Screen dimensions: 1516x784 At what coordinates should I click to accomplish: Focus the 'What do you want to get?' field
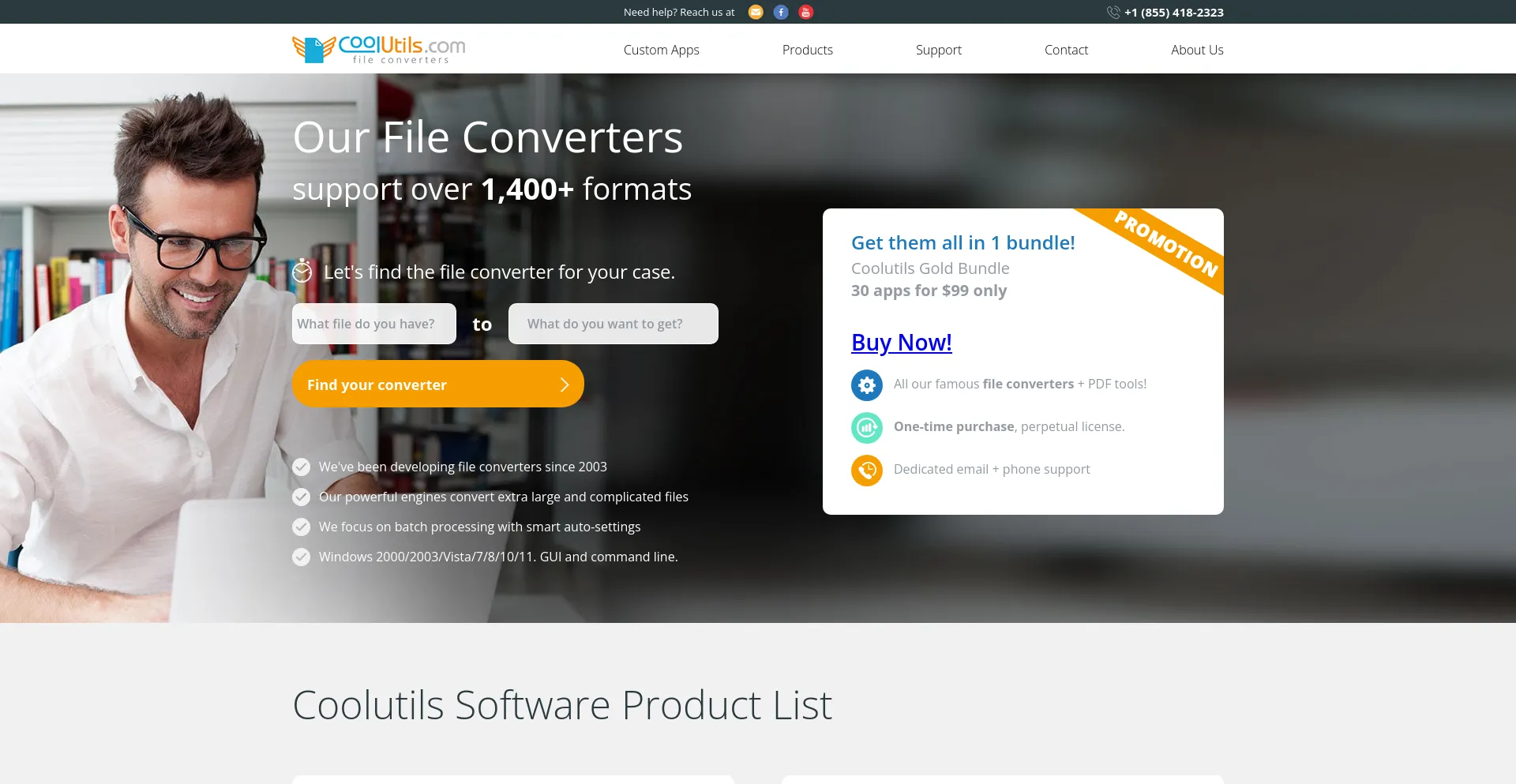coord(614,324)
